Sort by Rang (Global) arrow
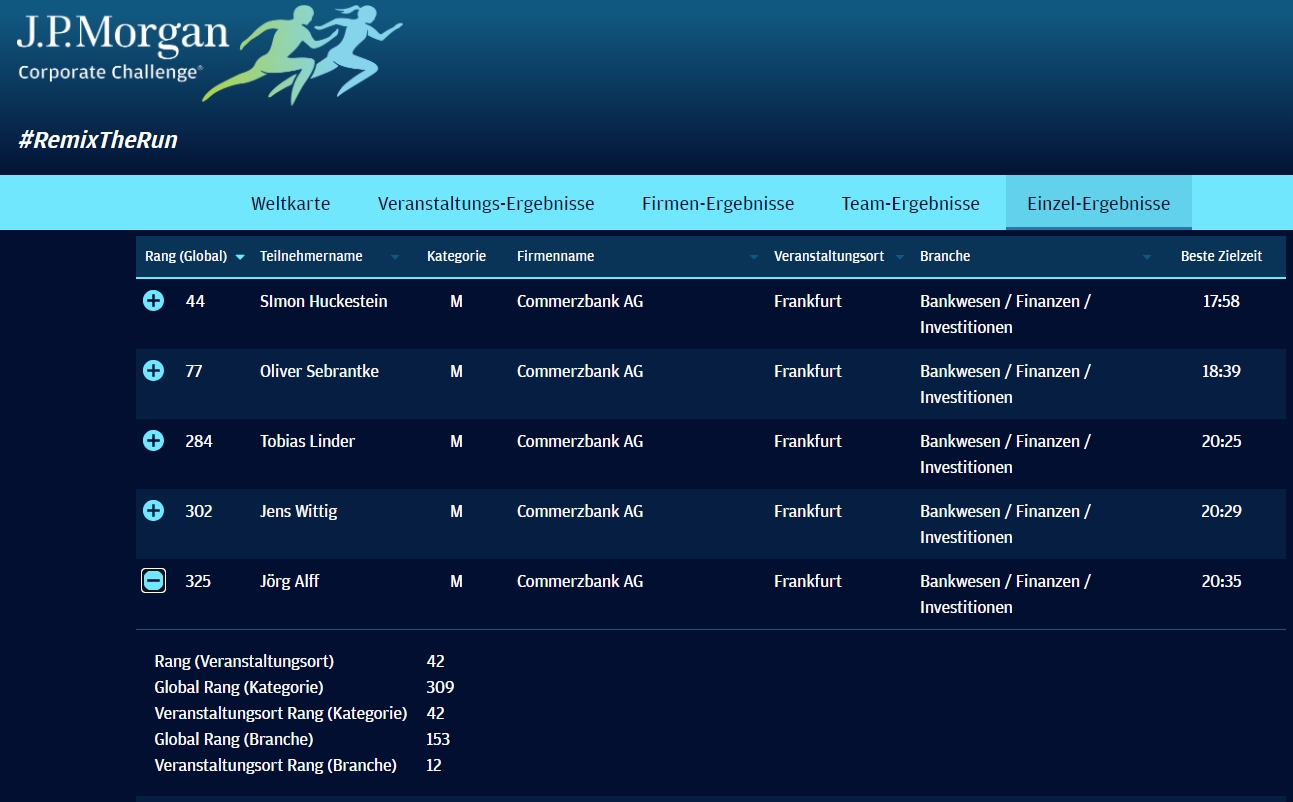Screen dimensions: 1293x802 click(240, 257)
